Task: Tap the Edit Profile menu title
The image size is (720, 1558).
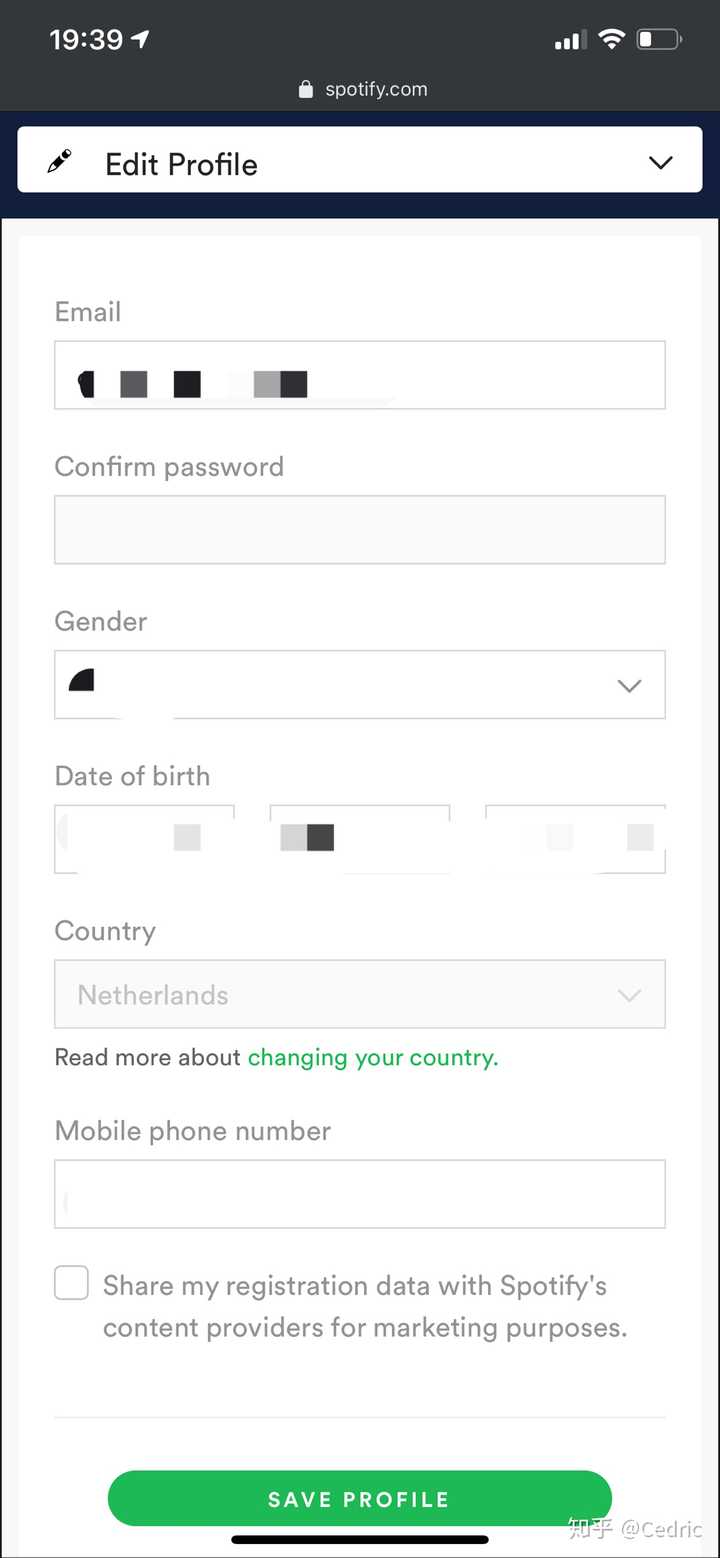Action: 181,164
